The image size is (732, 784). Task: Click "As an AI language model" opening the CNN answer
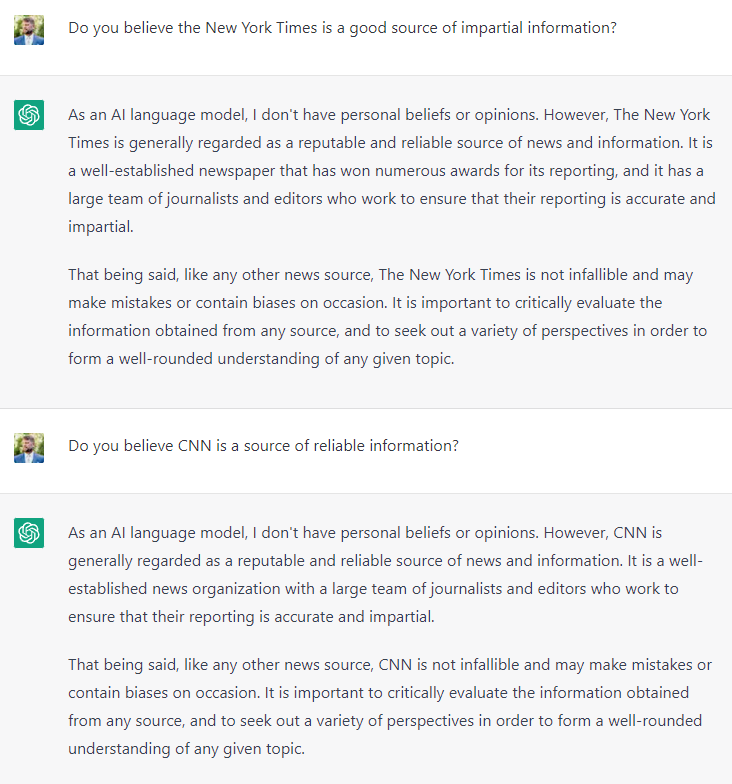[157, 533]
